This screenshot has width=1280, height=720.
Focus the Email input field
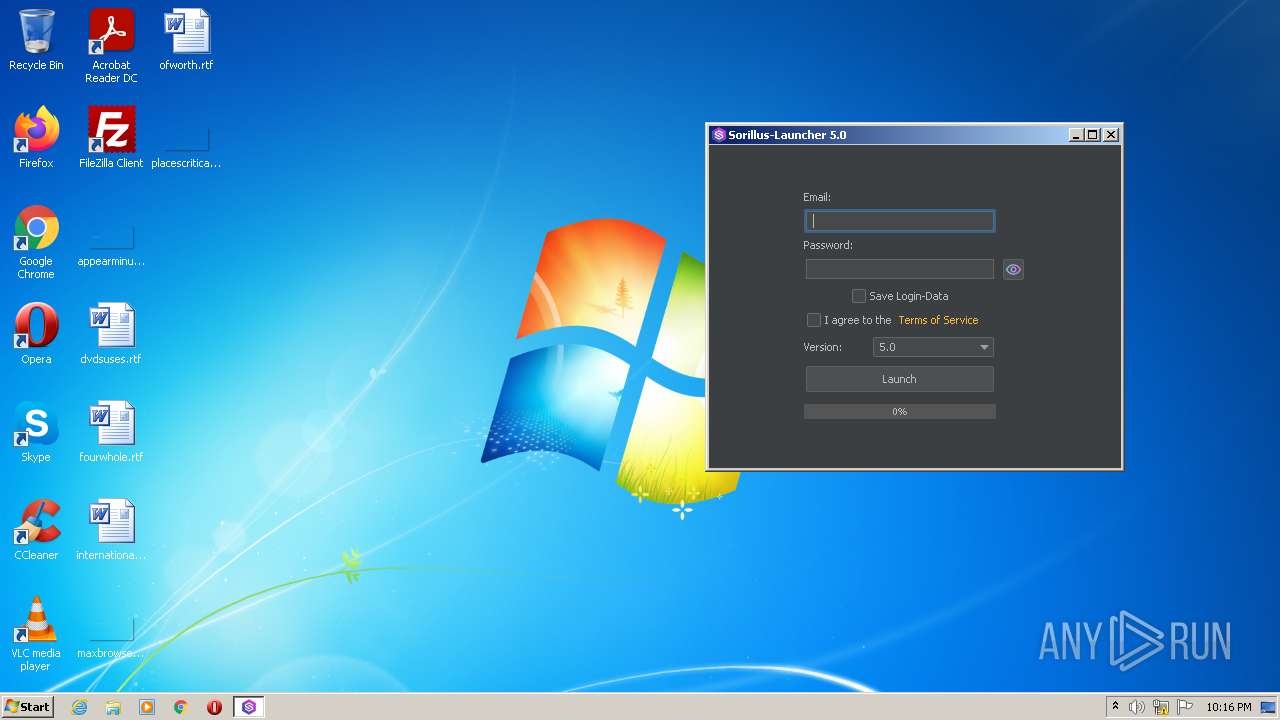pos(899,221)
